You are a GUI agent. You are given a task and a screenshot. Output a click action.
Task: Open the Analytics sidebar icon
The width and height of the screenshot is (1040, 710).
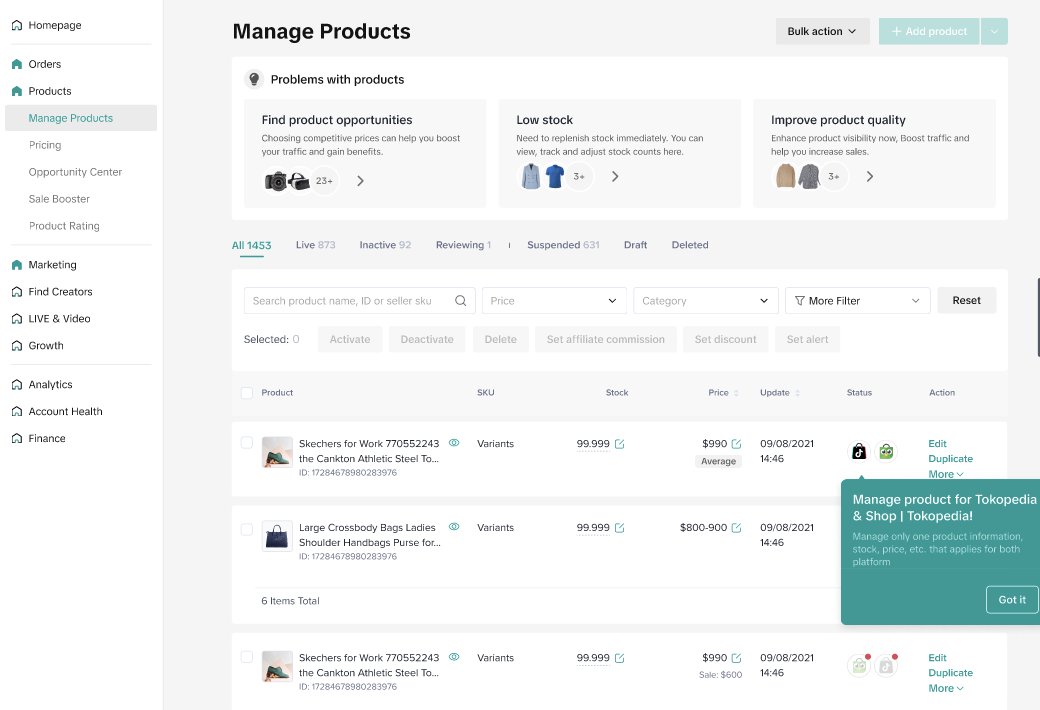(x=17, y=385)
